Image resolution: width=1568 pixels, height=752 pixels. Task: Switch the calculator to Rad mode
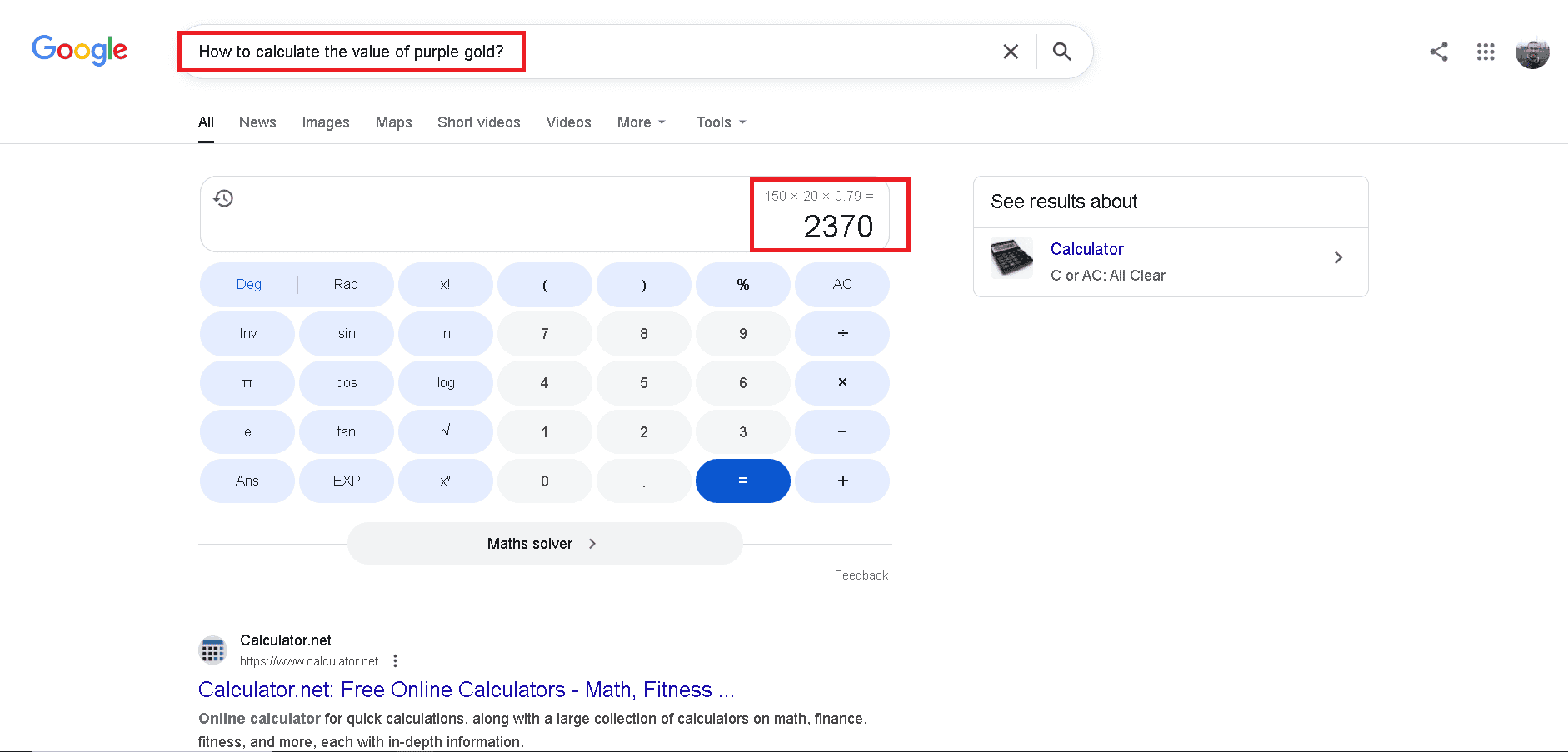coord(345,284)
